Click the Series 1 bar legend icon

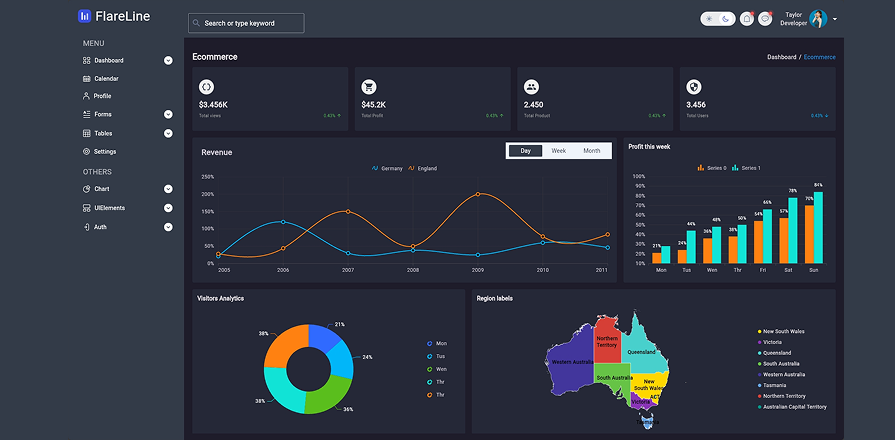click(x=735, y=168)
